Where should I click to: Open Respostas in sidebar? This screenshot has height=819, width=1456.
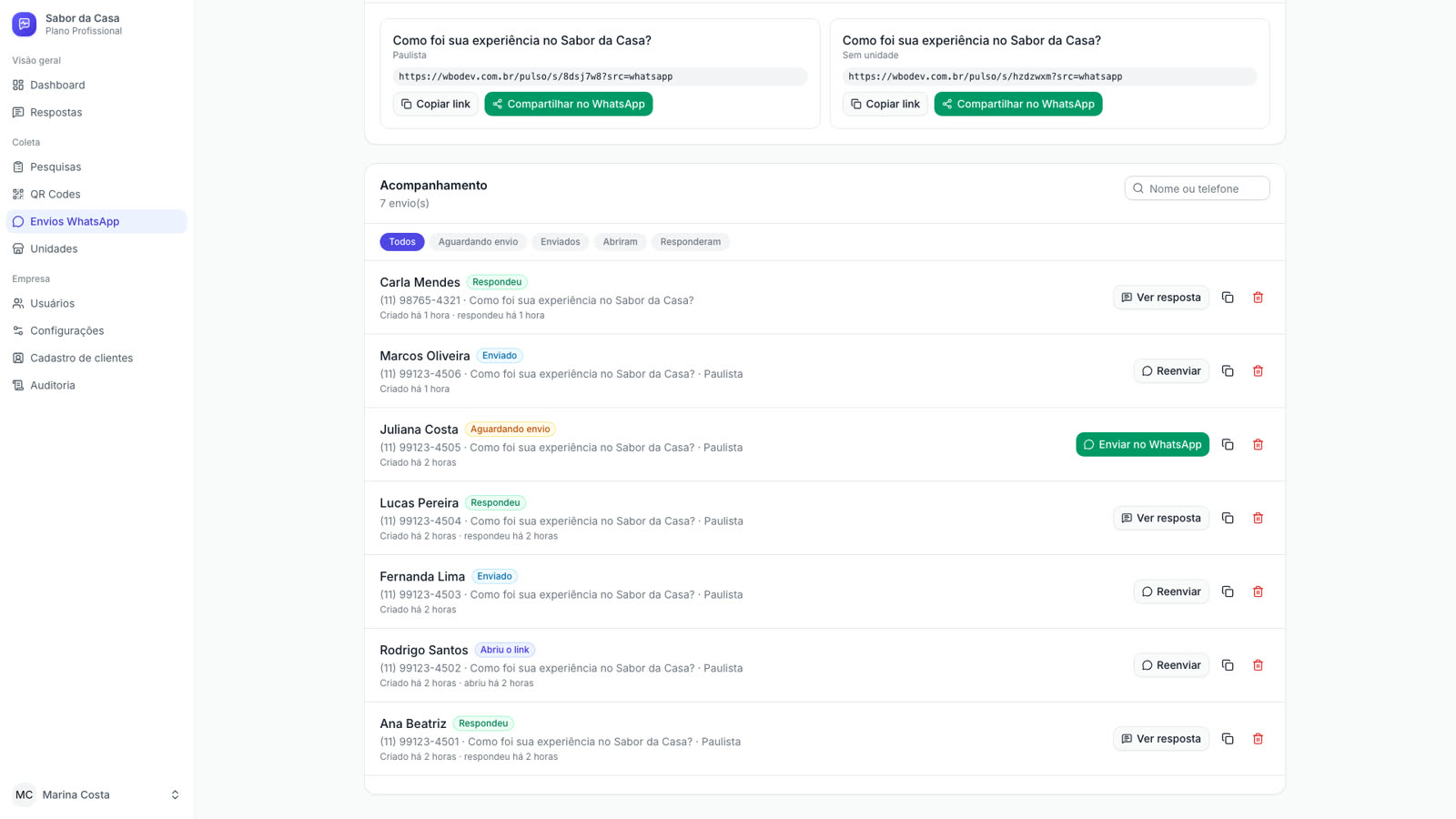(96, 112)
